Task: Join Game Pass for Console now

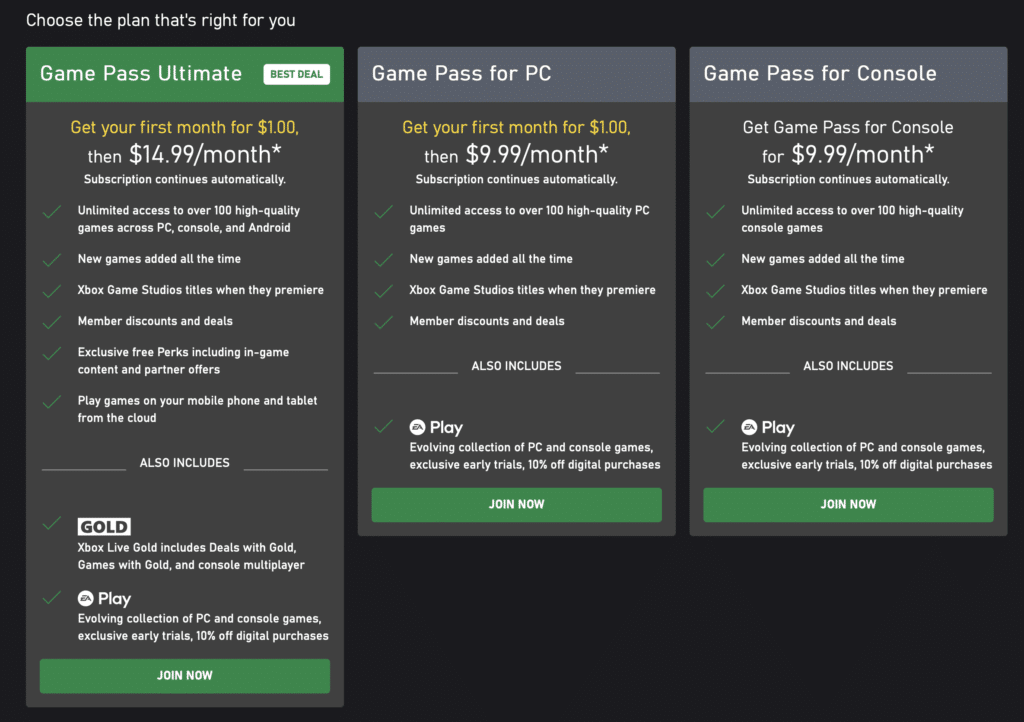Action: [x=848, y=505]
